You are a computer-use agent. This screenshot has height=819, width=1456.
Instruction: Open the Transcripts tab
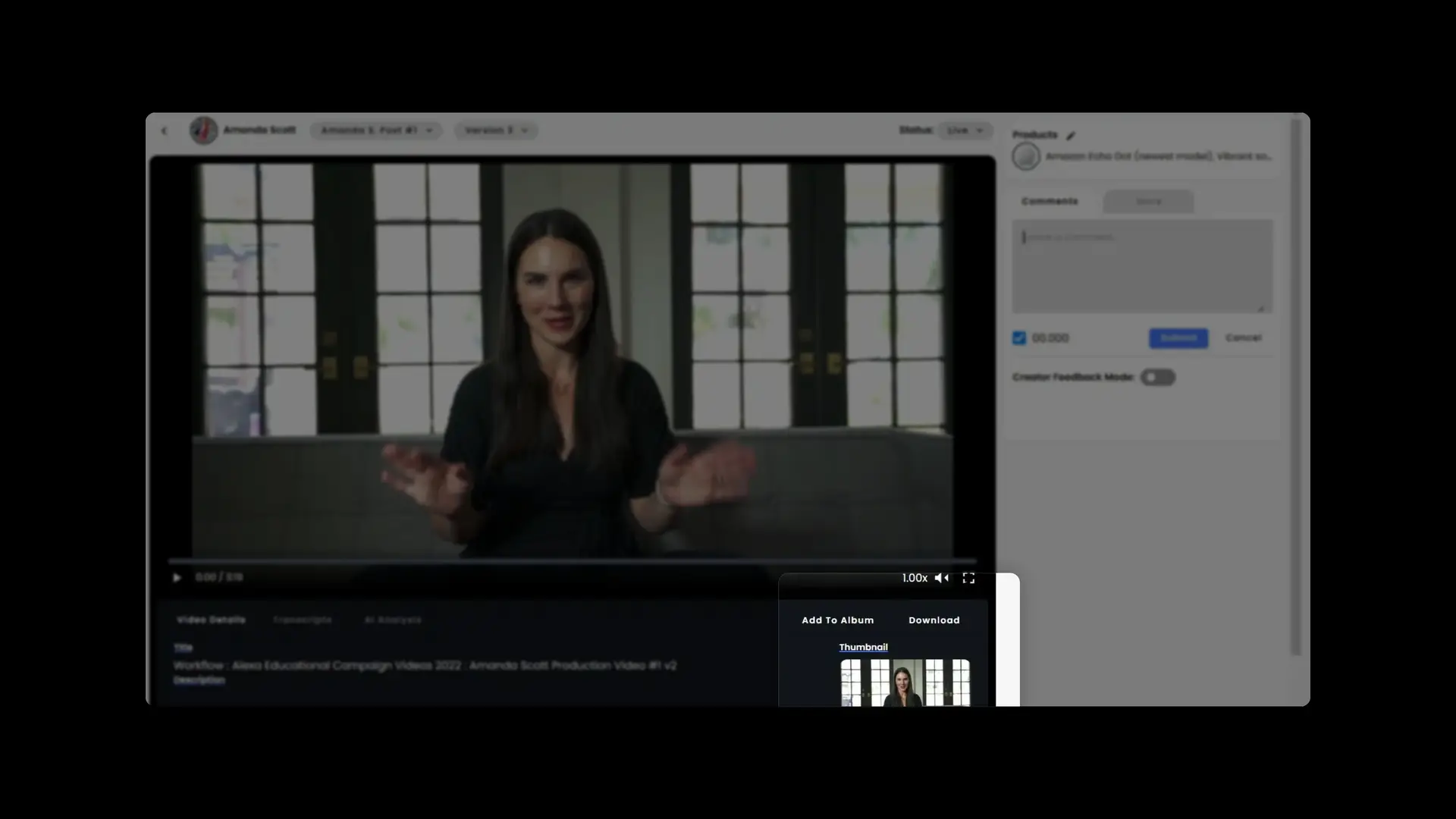coord(303,620)
